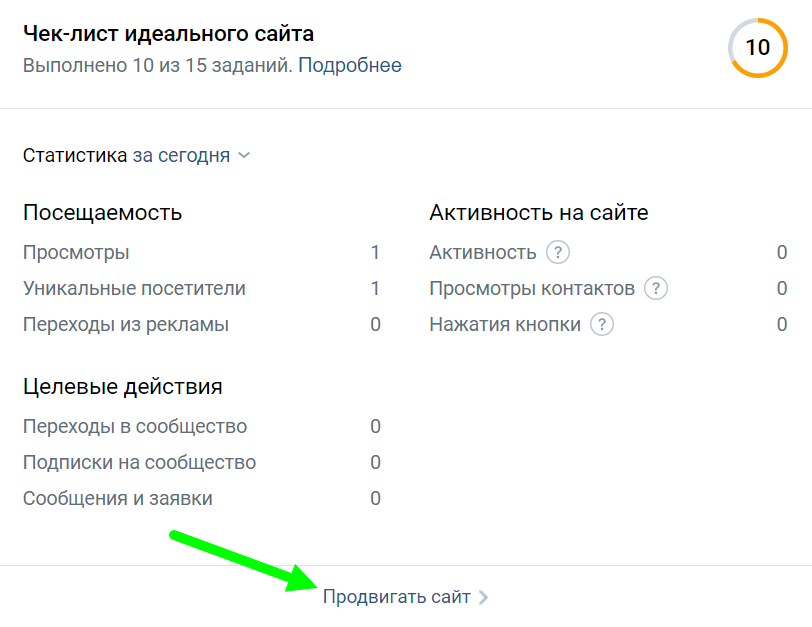This screenshot has height=627, width=812.
Task: Click the Активность на сайте heading
Action: pyautogui.click(x=539, y=213)
